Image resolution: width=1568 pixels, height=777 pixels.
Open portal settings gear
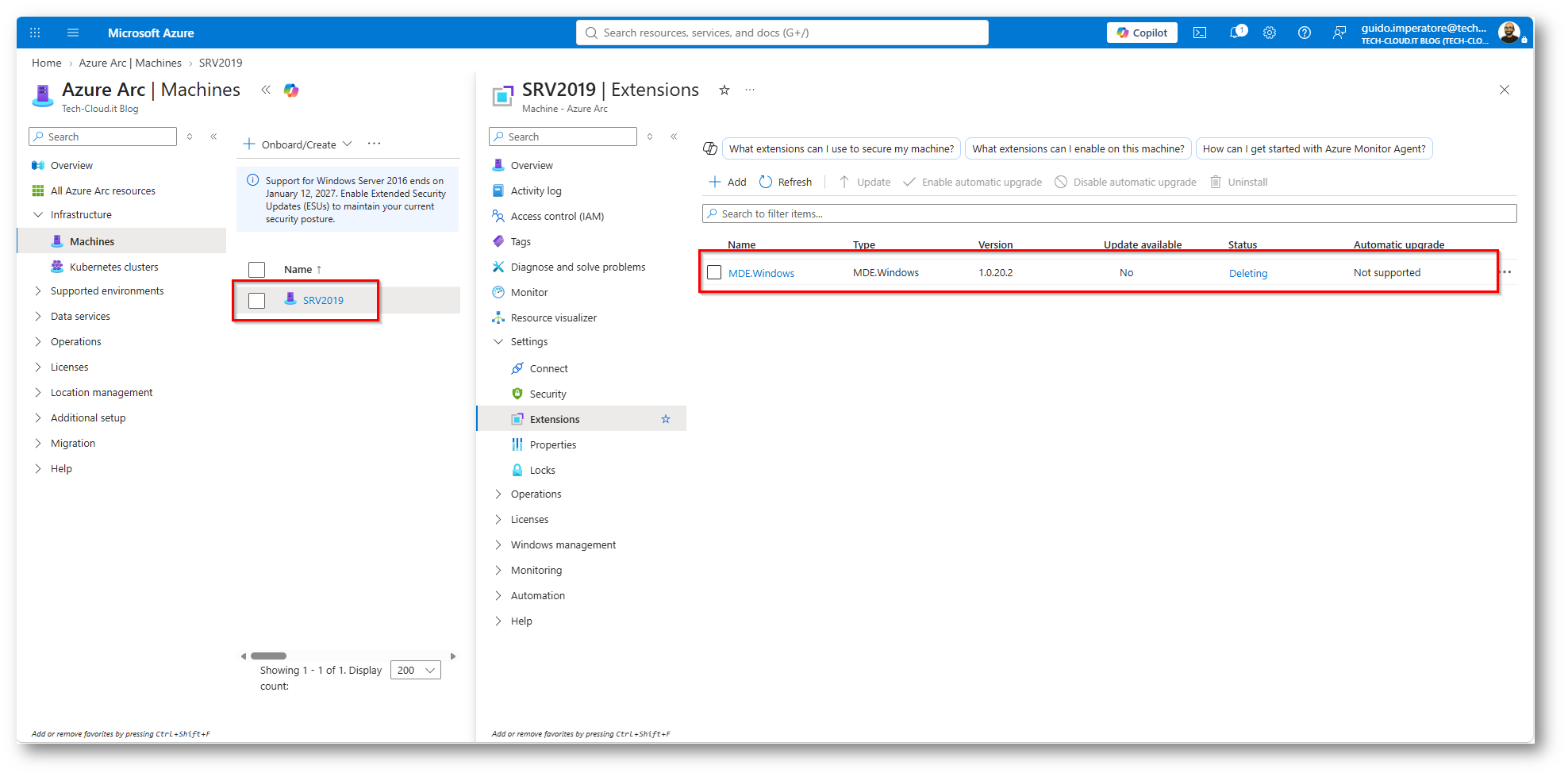(x=1270, y=33)
